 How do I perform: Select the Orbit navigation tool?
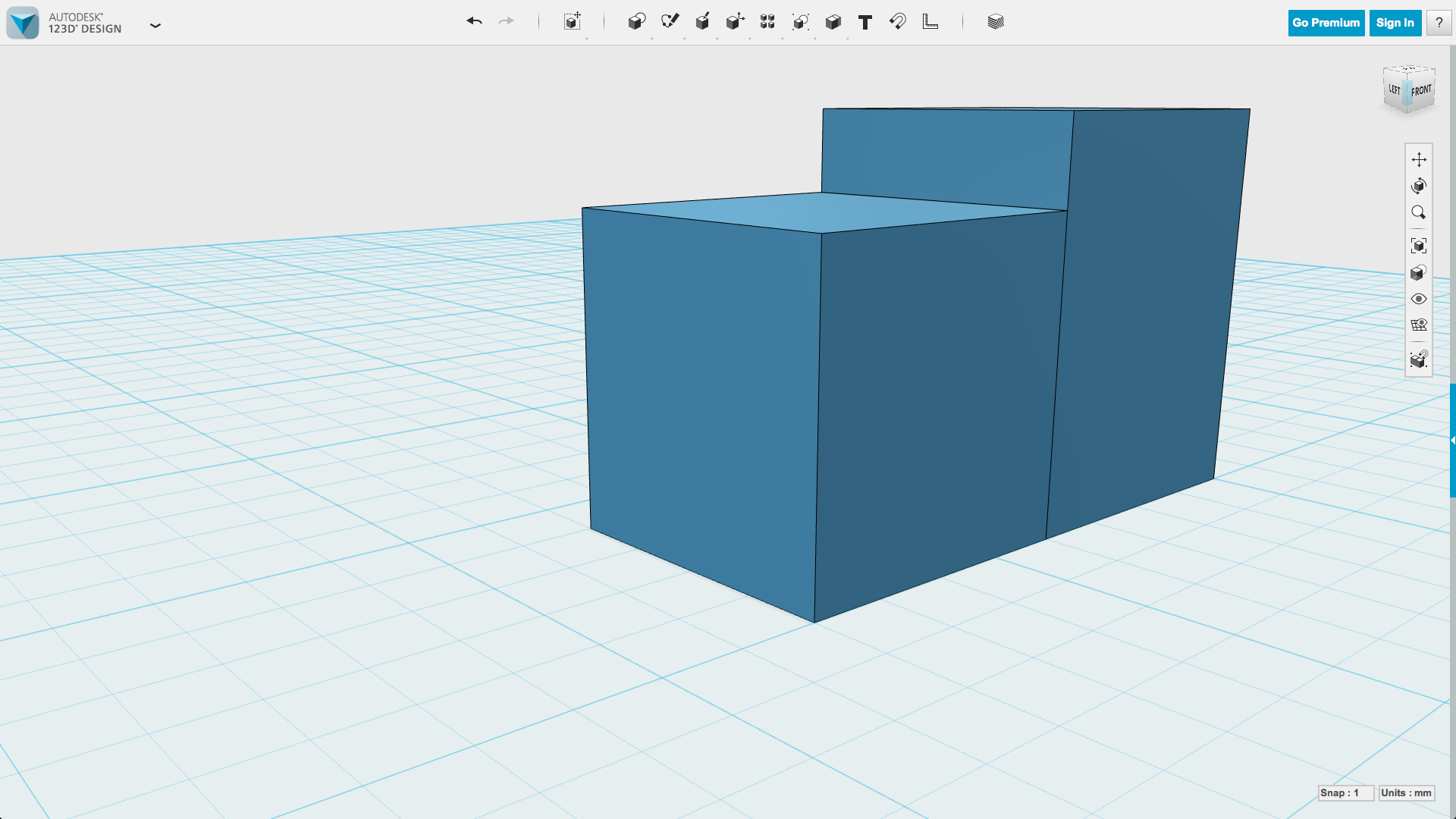coord(1419,186)
